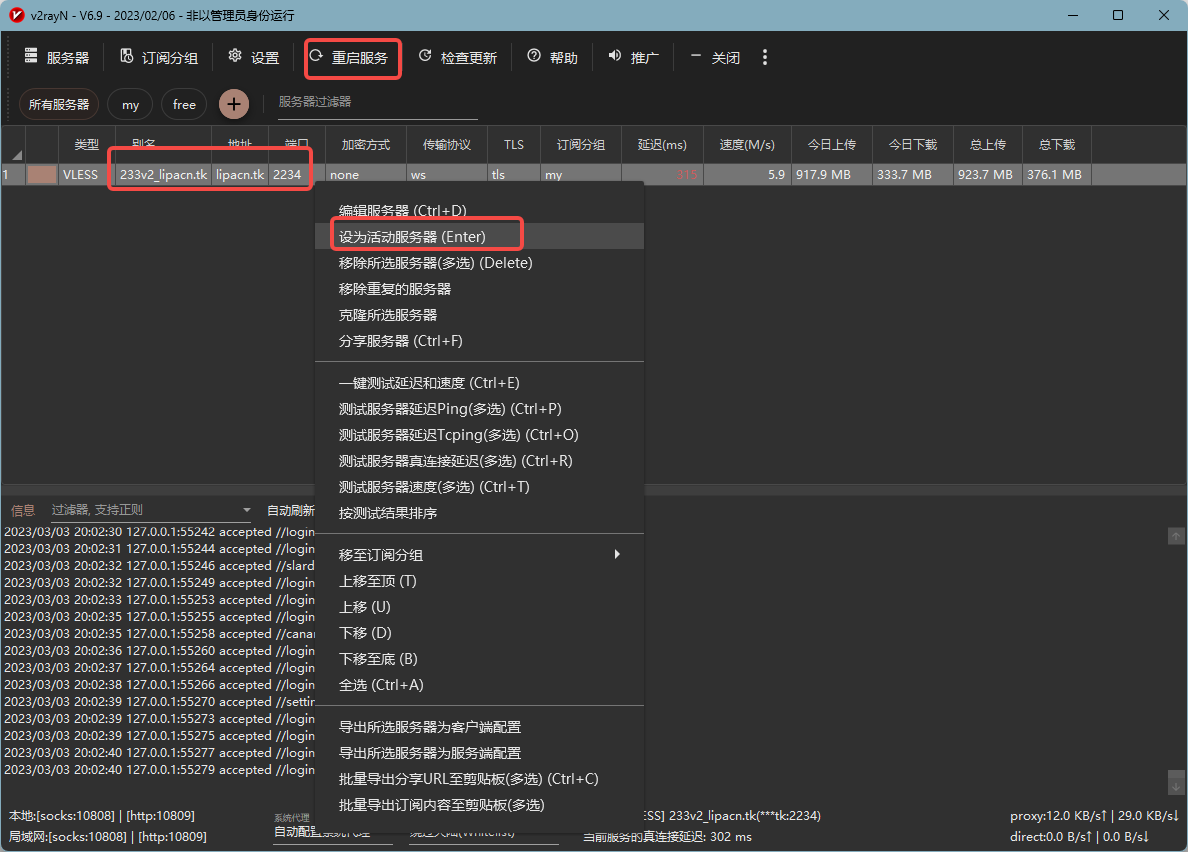
Task: Choose 分享服务器 (Ctrl+F) menu entry
Action: pos(479,341)
